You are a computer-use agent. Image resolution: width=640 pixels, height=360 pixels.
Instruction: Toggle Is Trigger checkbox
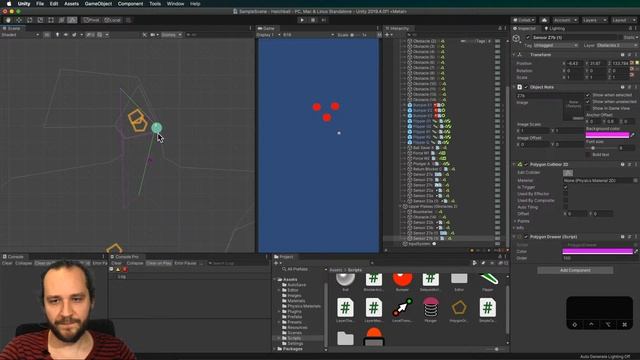[x=565, y=187]
